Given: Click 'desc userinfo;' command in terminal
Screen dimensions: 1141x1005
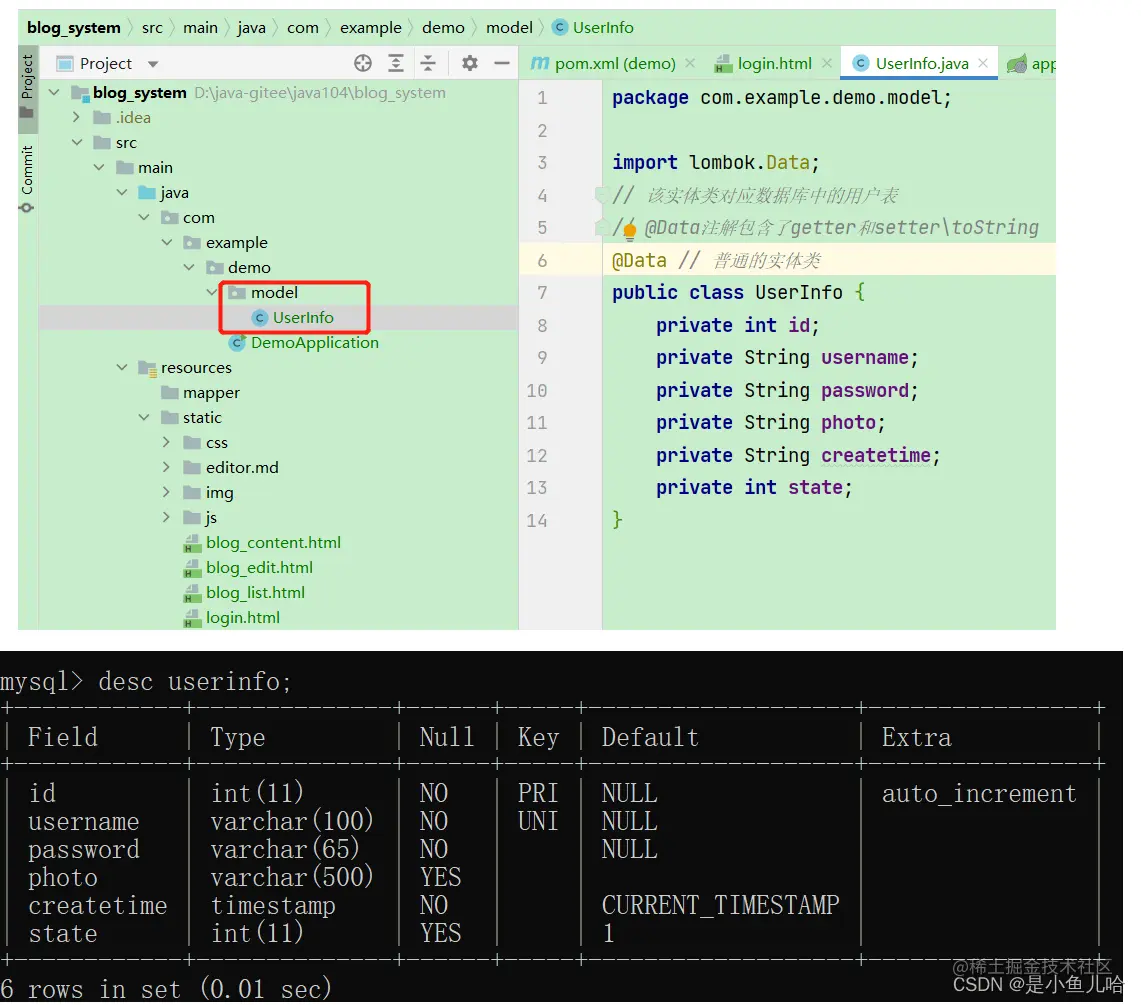Looking at the screenshot, I should (195, 682).
